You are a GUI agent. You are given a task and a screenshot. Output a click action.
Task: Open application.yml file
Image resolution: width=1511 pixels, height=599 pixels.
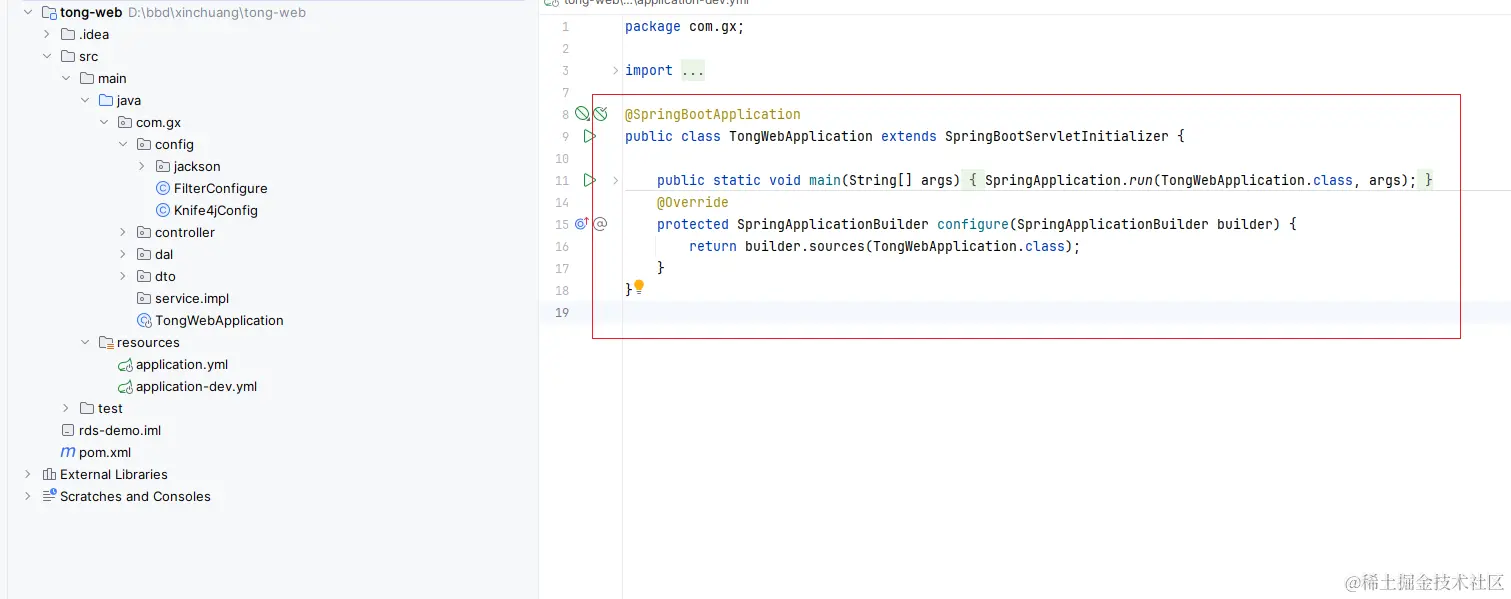(x=182, y=365)
